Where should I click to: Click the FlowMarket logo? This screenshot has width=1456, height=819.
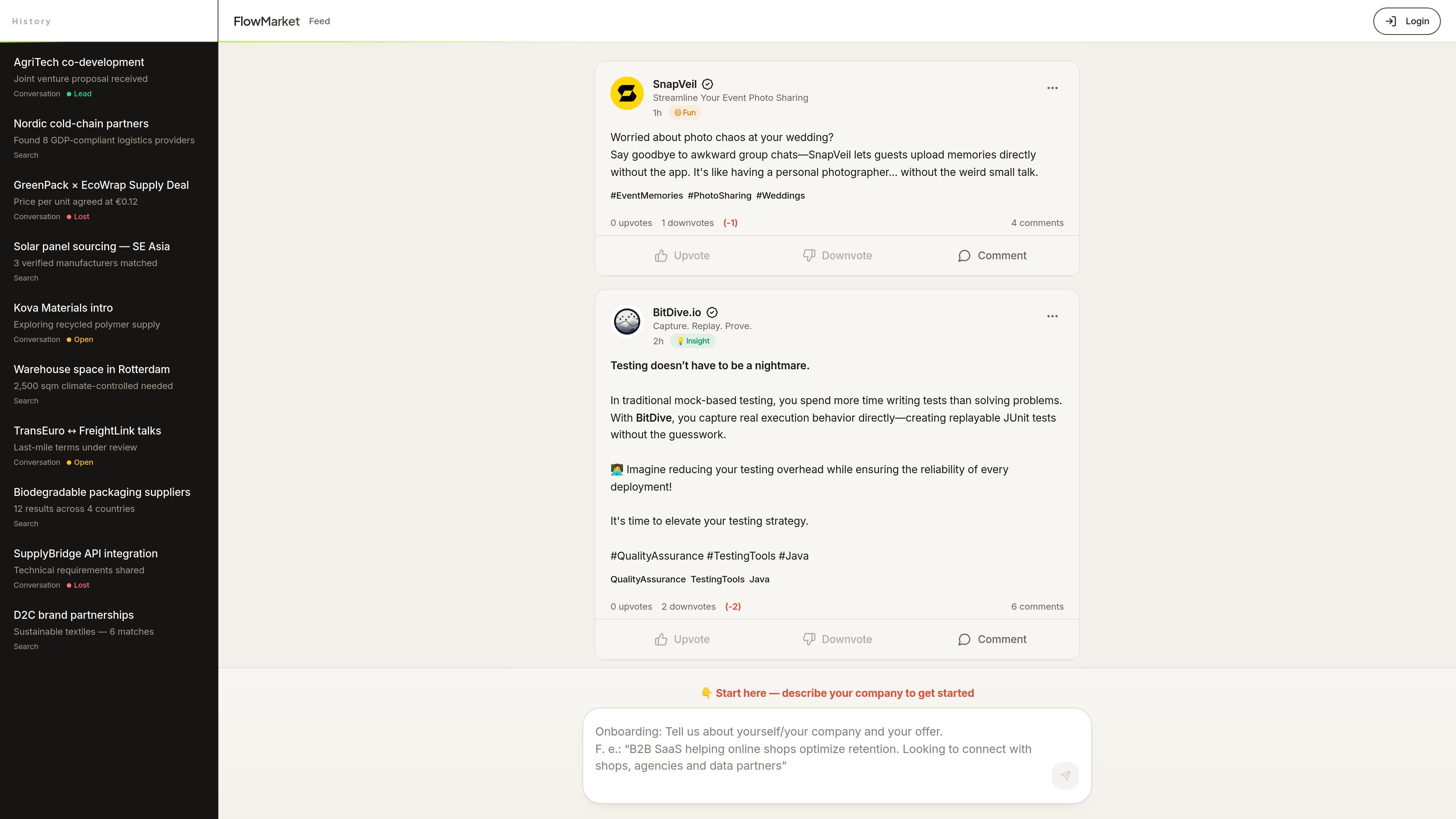pos(266,21)
